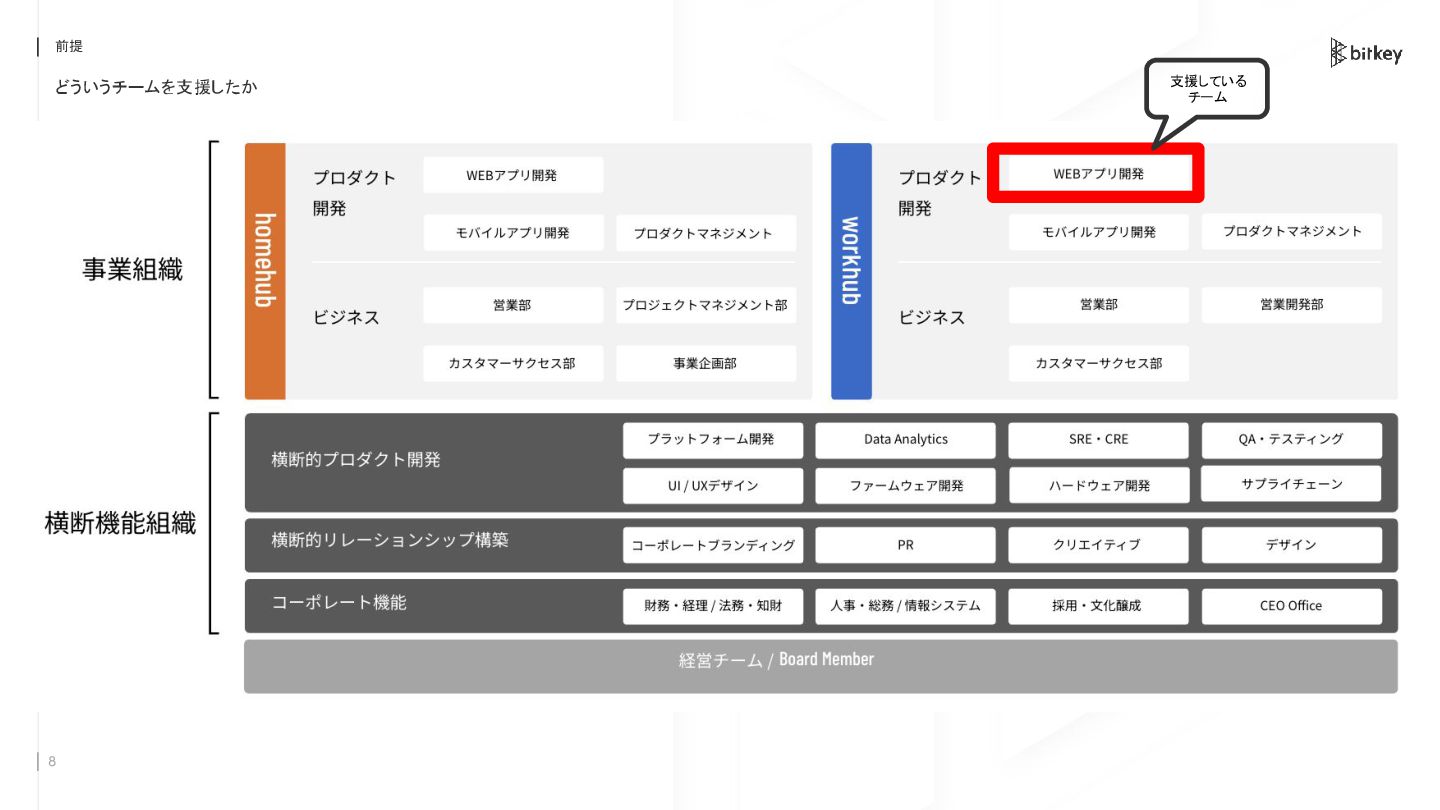Select page number 8
The height and width of the screenshot is (810, 1440).
pyautogui.click(x=52, y=763)
